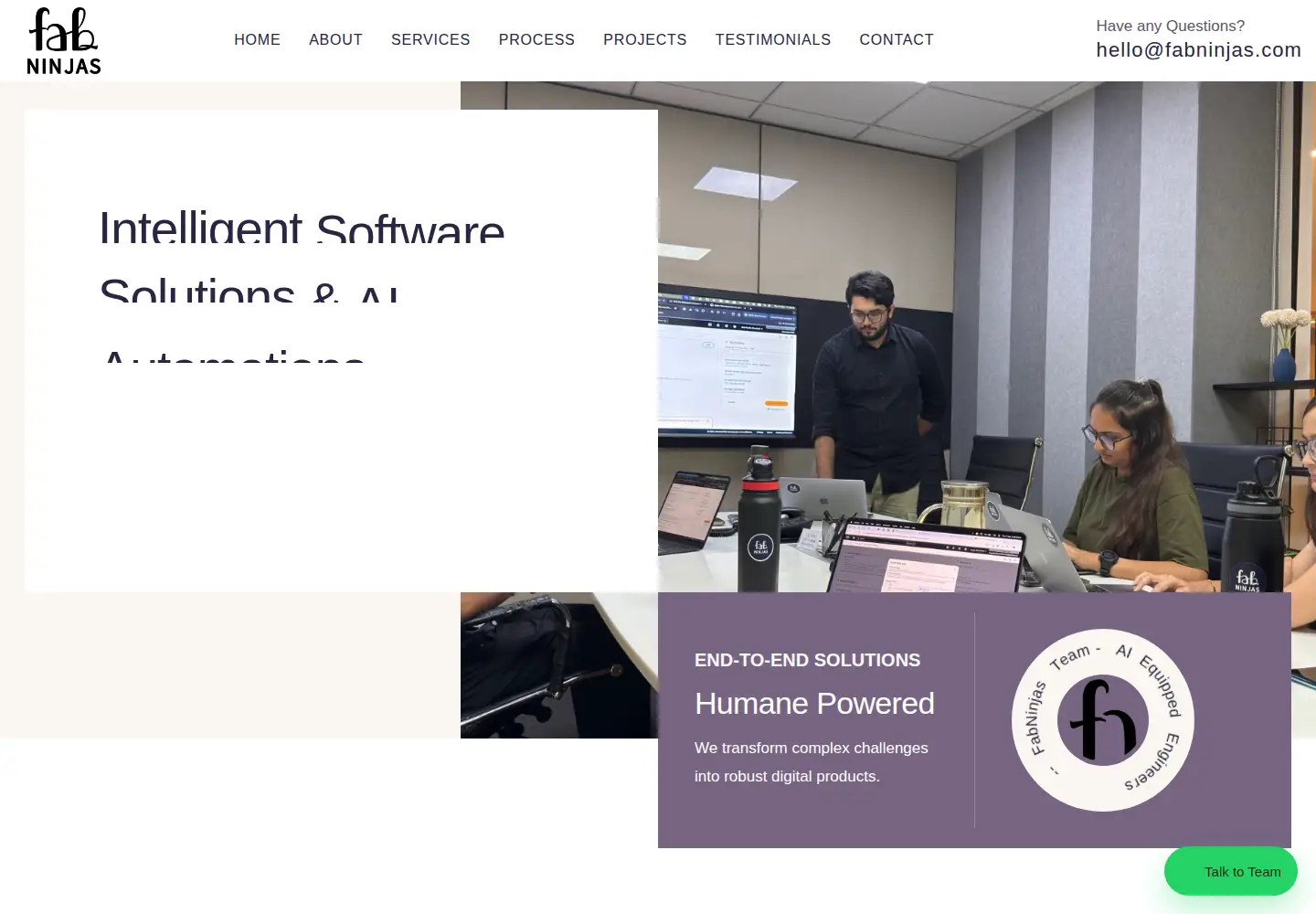Open the Projects menu item

(645, 39)
